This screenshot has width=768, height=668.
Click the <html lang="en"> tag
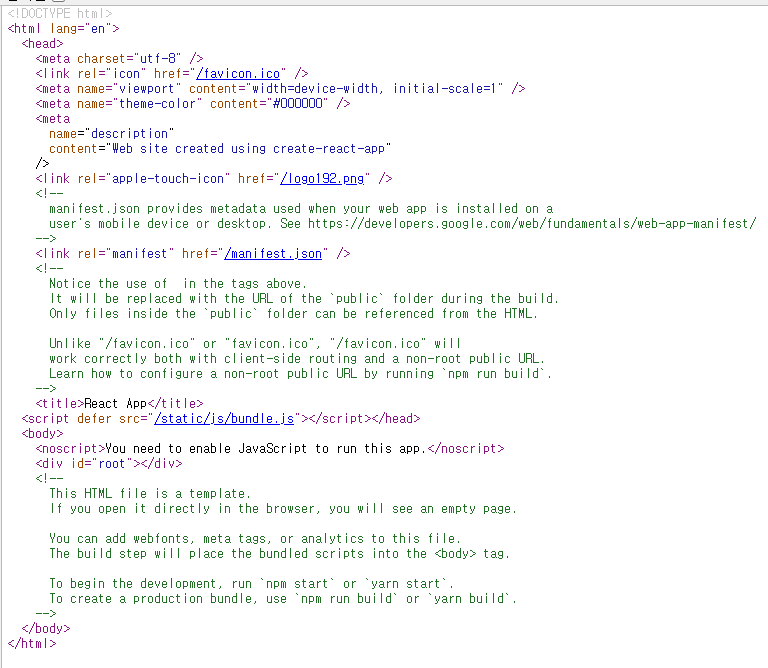tap(63, 29)
